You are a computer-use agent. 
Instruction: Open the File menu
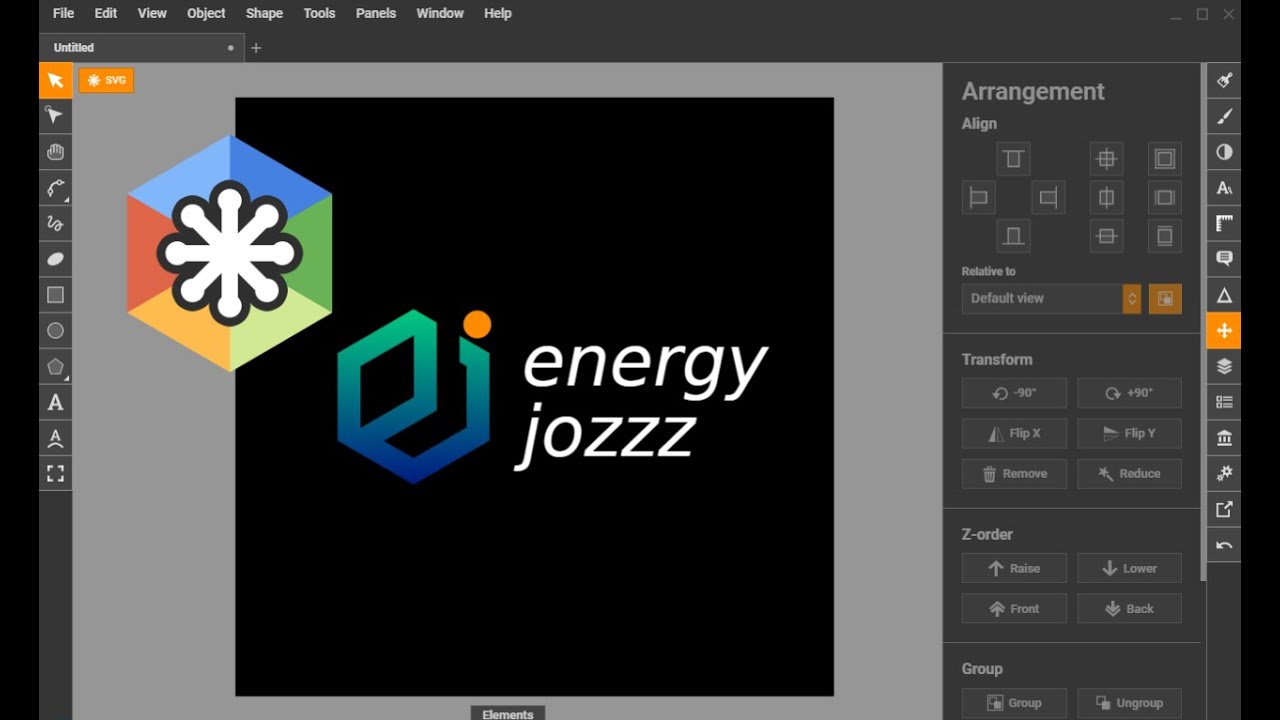click(x=63, y=13)
